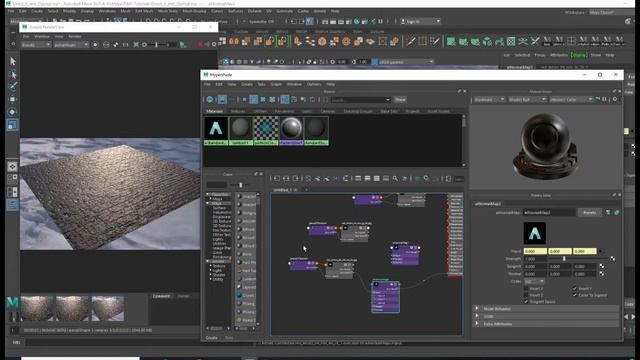Open the Sign In dropdown in the Maya toolbar
This screenshot has height=360, width=640.
pyautogui.click(x=420, y=21)
